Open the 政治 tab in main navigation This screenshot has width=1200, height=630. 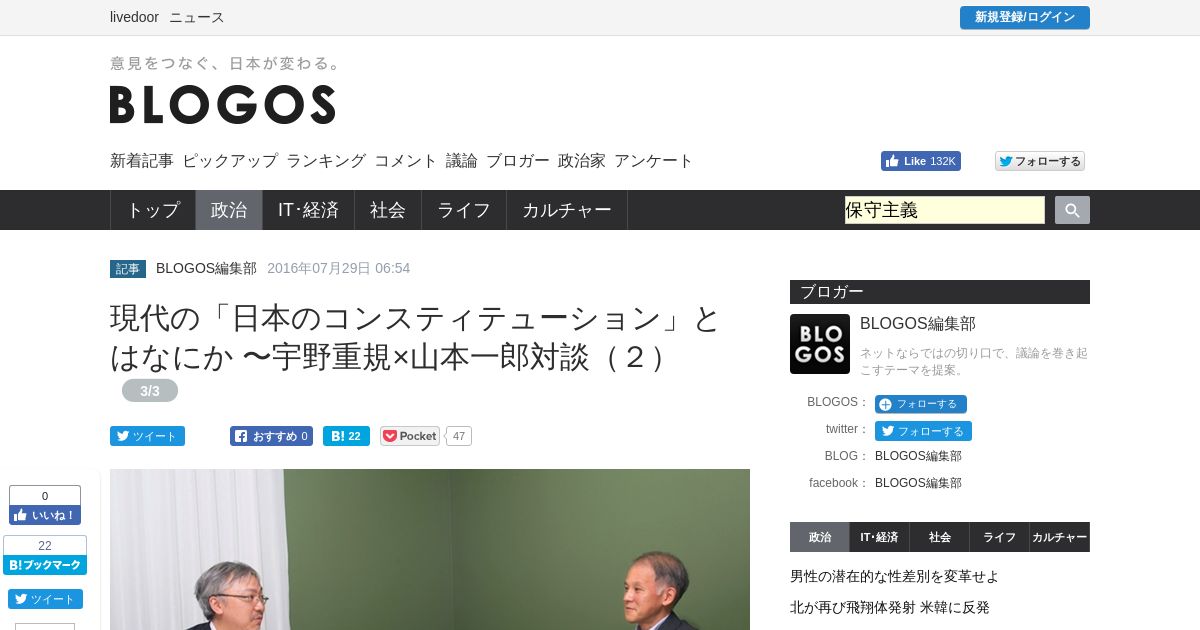coord(229,210)
